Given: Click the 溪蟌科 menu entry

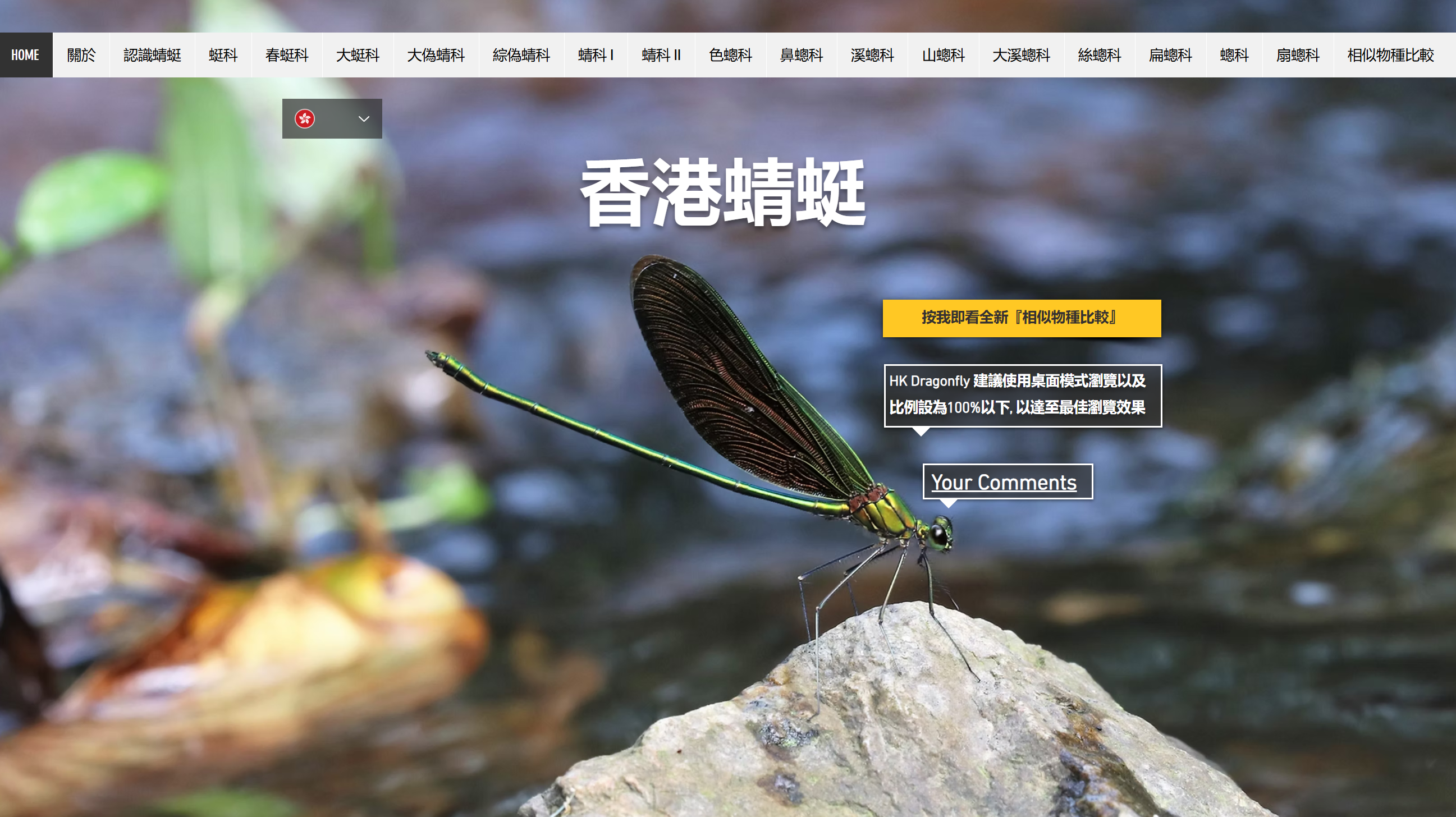Looking at the screenshot, I should coord(872,55).
